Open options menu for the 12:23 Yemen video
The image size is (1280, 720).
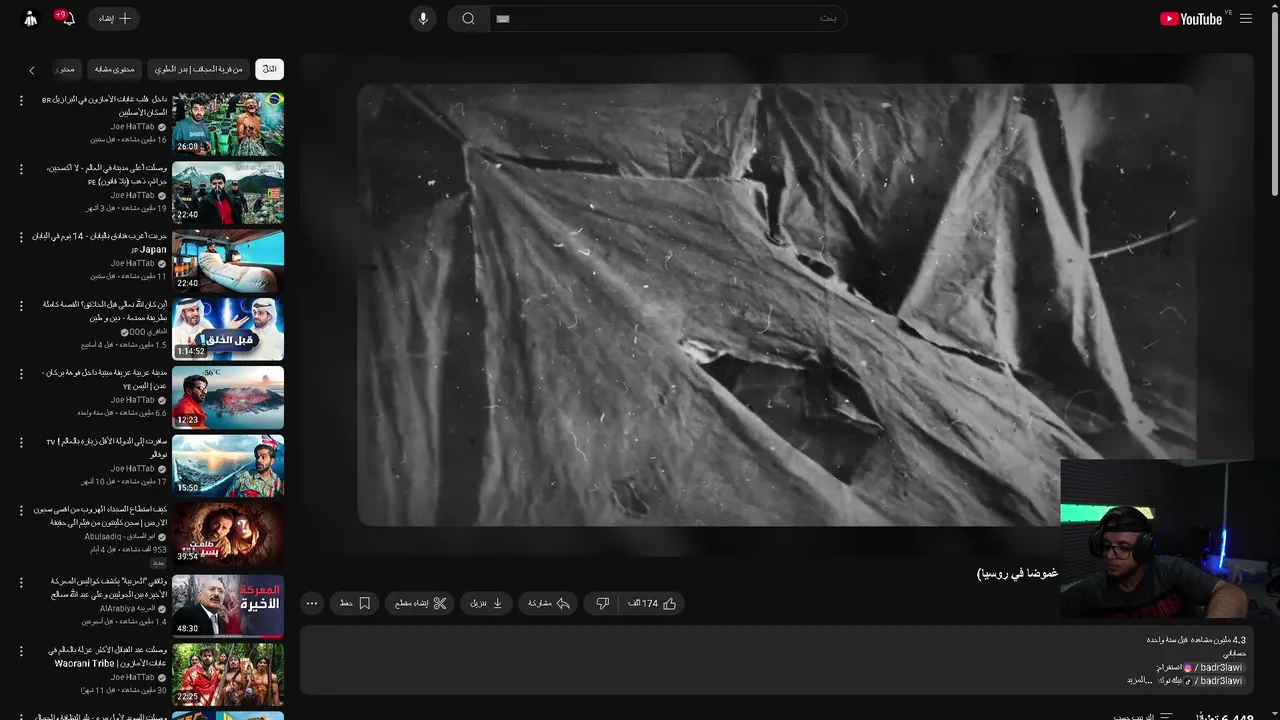click(21, 373)
